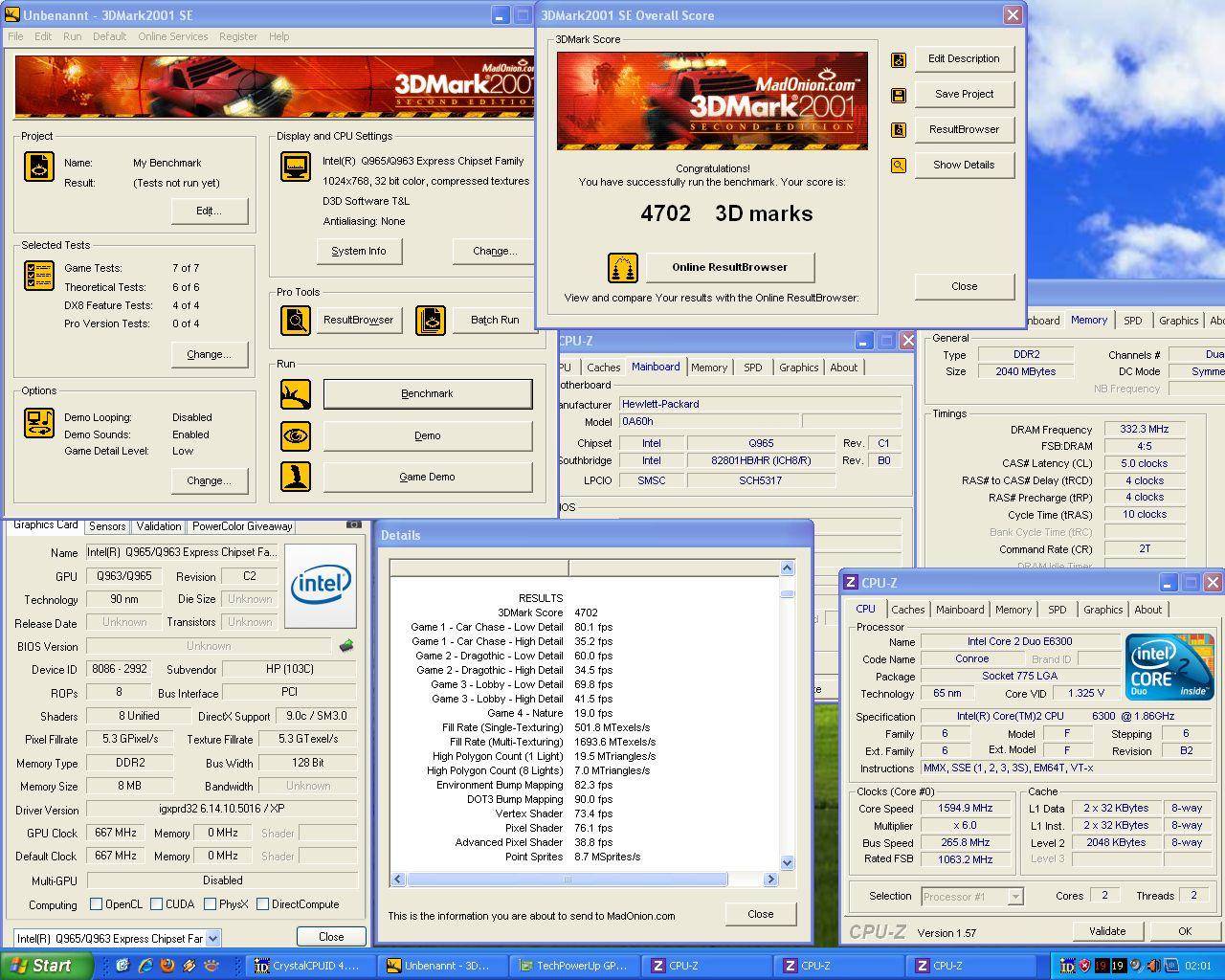Click the Display and CPU Settings monitor icon
Screen dimensions: 1225x980
click(296, 167)
